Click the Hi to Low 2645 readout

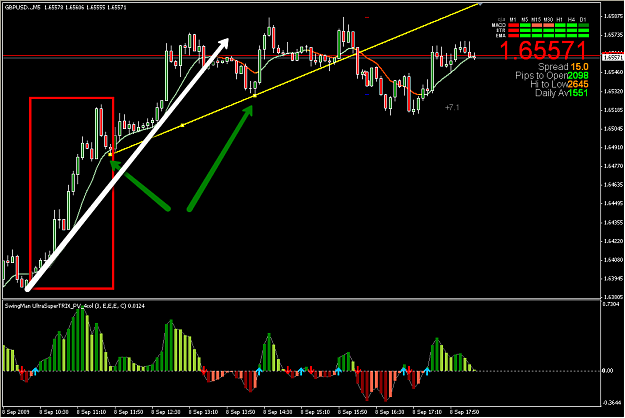559,84
